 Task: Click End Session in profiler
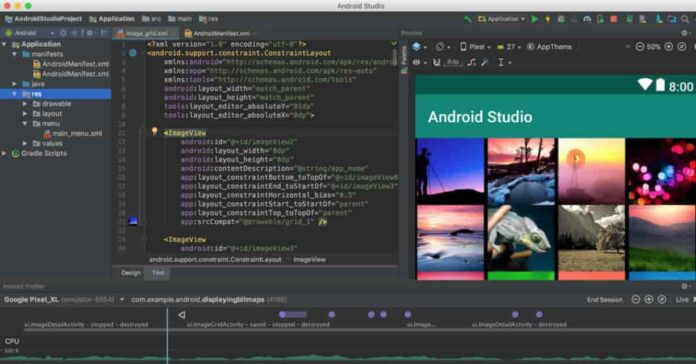(x=605, y=300)
